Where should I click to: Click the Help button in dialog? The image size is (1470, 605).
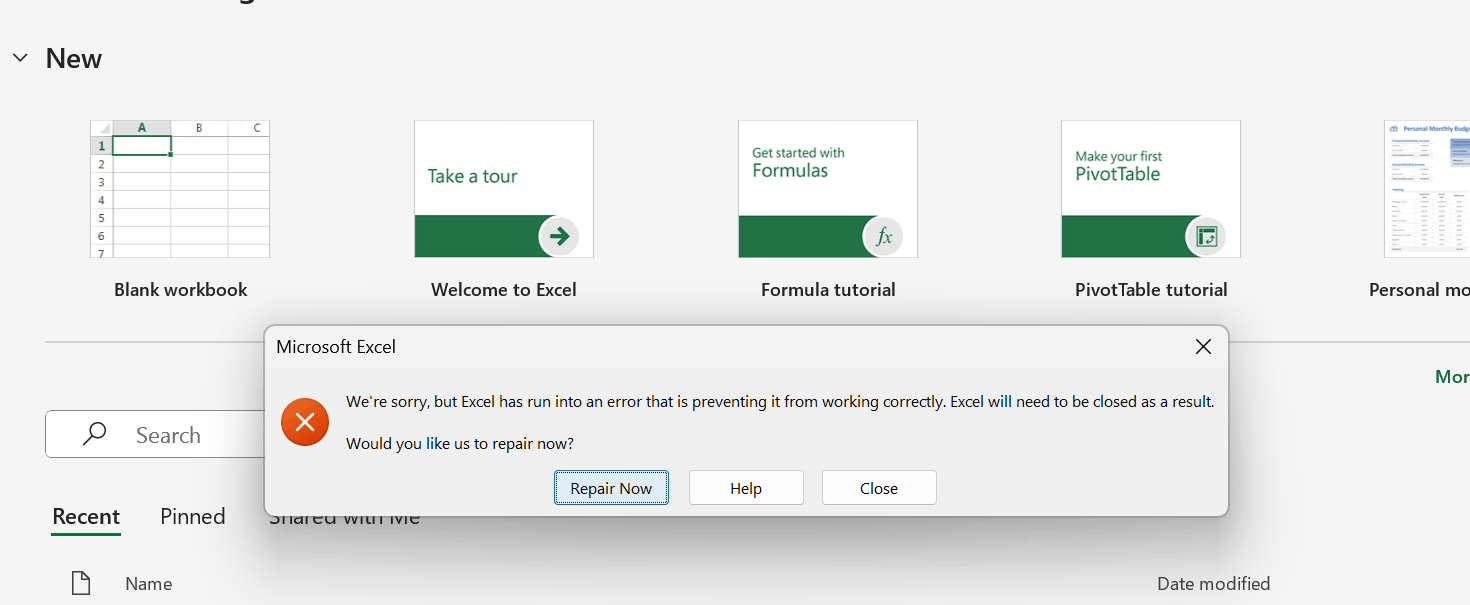pos(746,488)
